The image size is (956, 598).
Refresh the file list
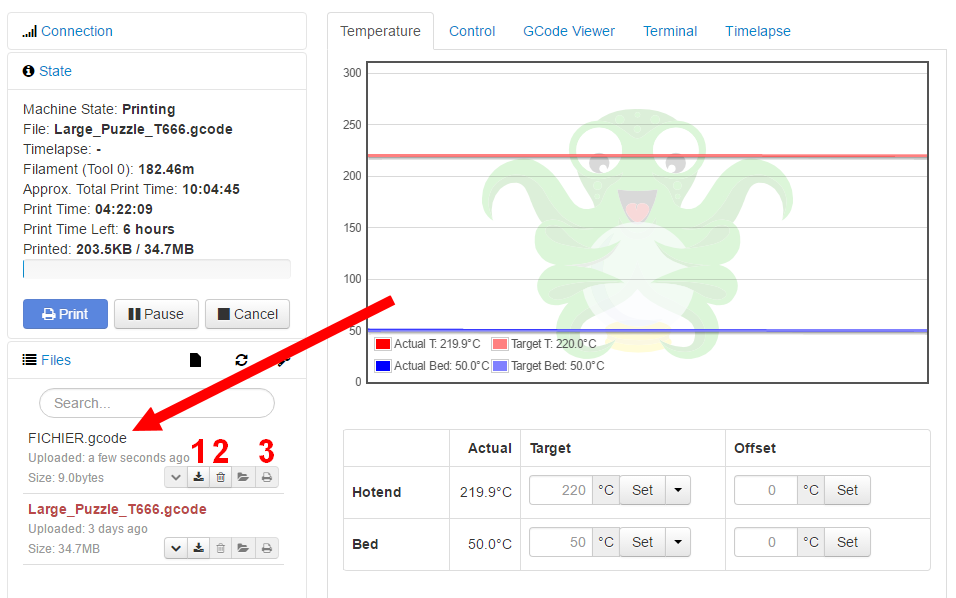(x=241, y=360)
